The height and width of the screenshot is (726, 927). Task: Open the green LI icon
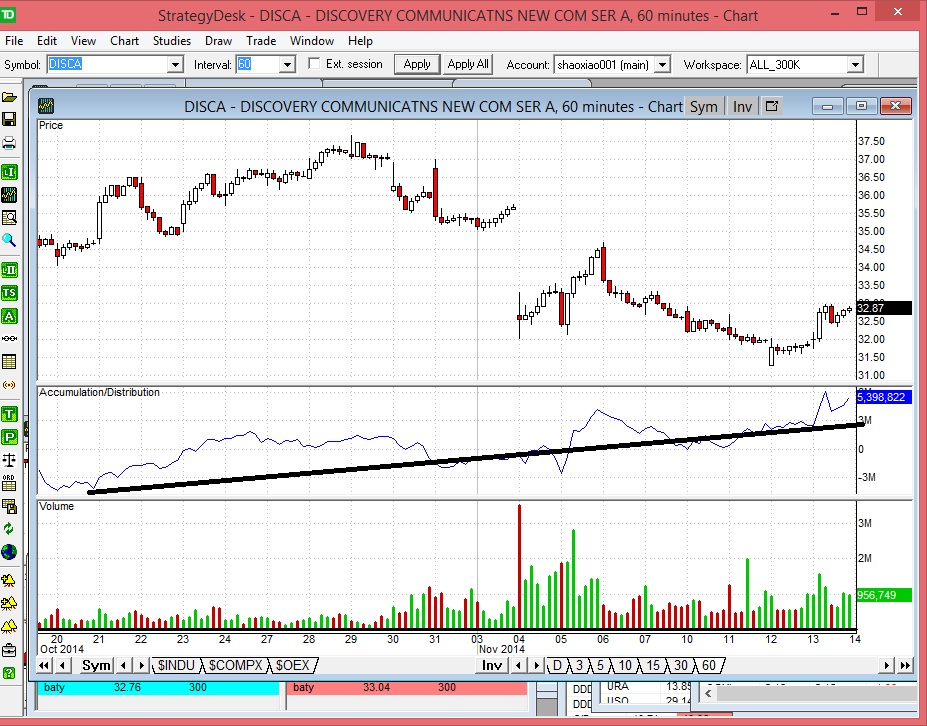[x=9, y=172]
